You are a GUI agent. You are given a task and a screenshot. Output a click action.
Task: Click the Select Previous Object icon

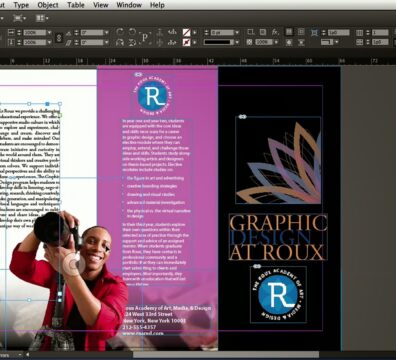pos(172,32)
